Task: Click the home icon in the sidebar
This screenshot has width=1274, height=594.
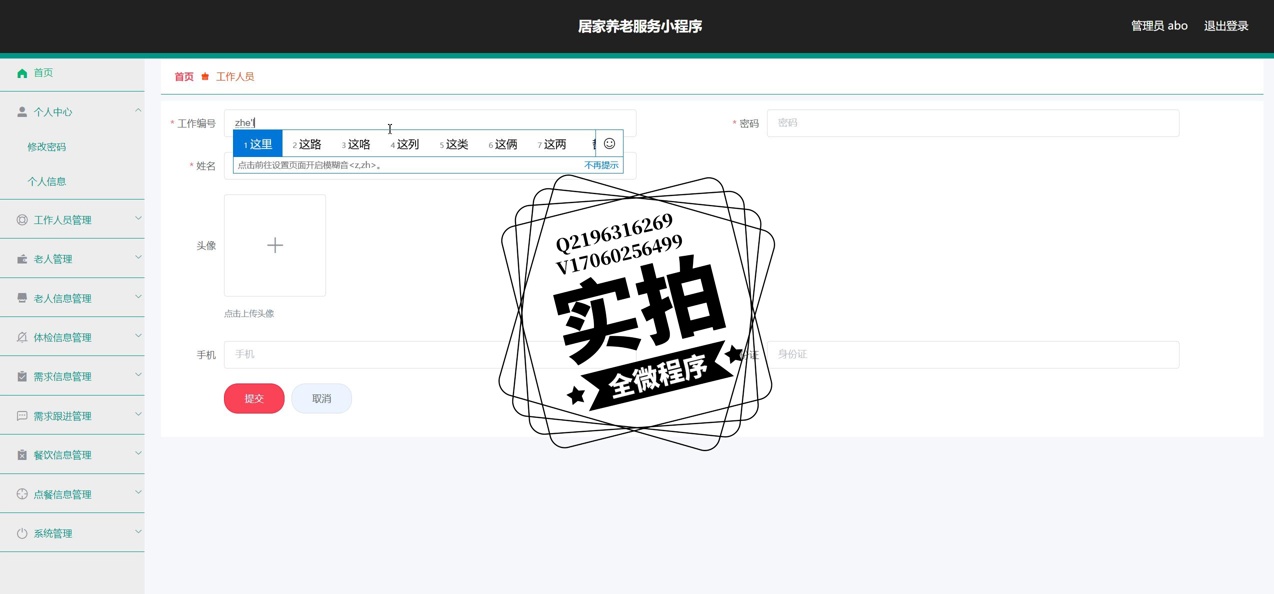Action: coord(22,73)
